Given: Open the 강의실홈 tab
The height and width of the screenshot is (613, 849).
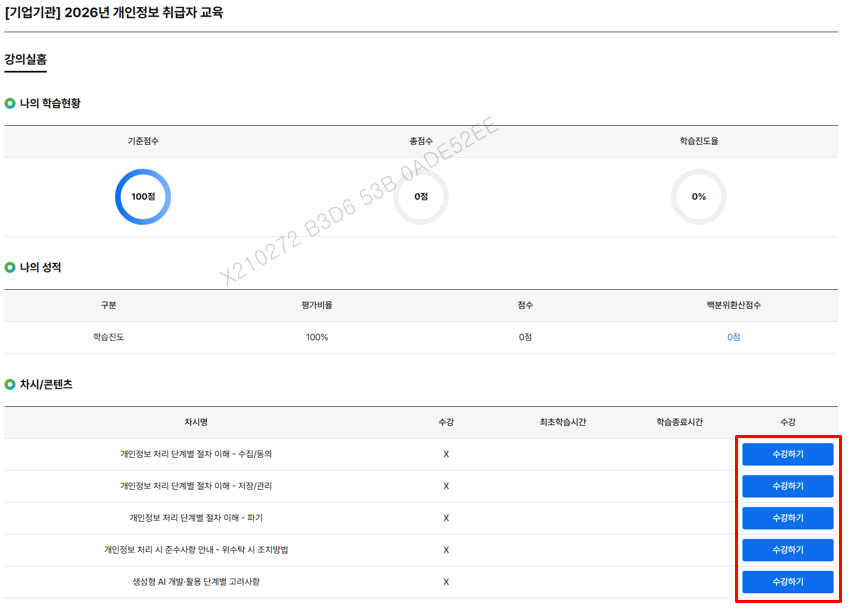Looking at the screenshot, I should pos(25,60).
